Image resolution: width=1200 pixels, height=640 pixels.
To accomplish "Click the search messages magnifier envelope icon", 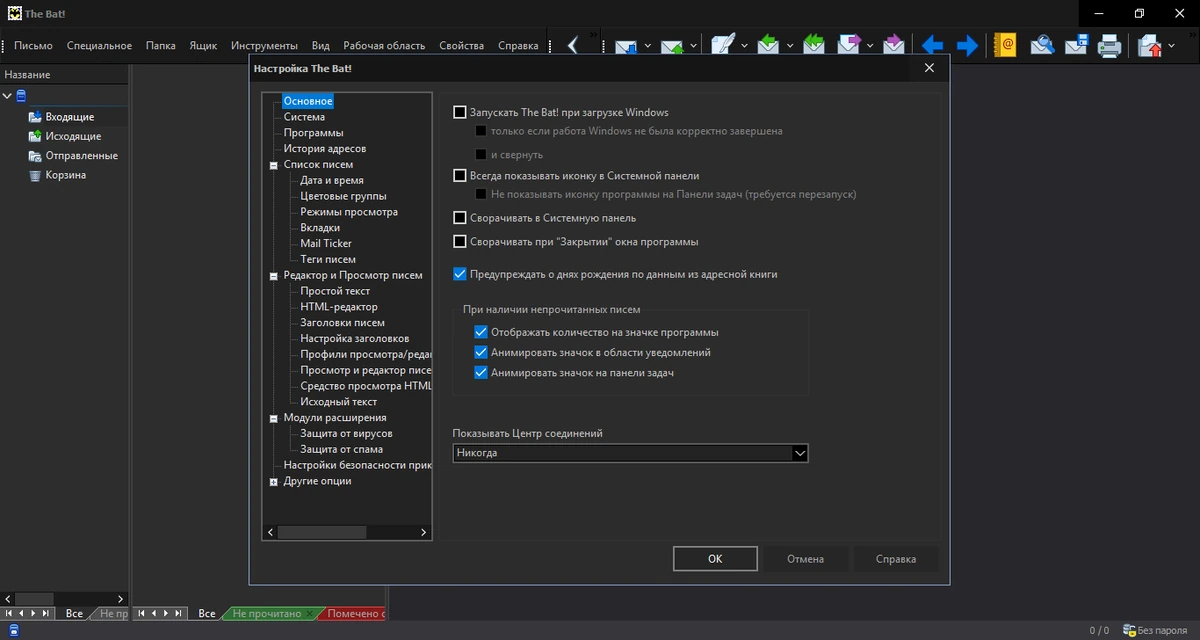I will [x=1042, y=45].
